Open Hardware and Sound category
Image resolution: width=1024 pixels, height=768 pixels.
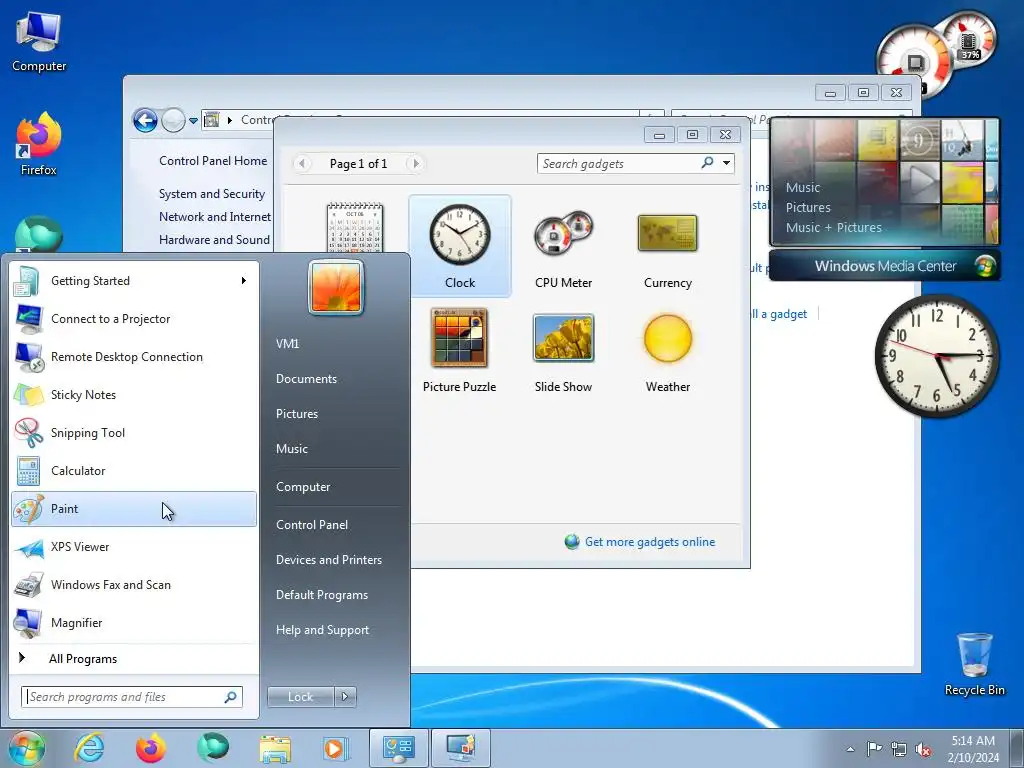click(x=214, y=240)
